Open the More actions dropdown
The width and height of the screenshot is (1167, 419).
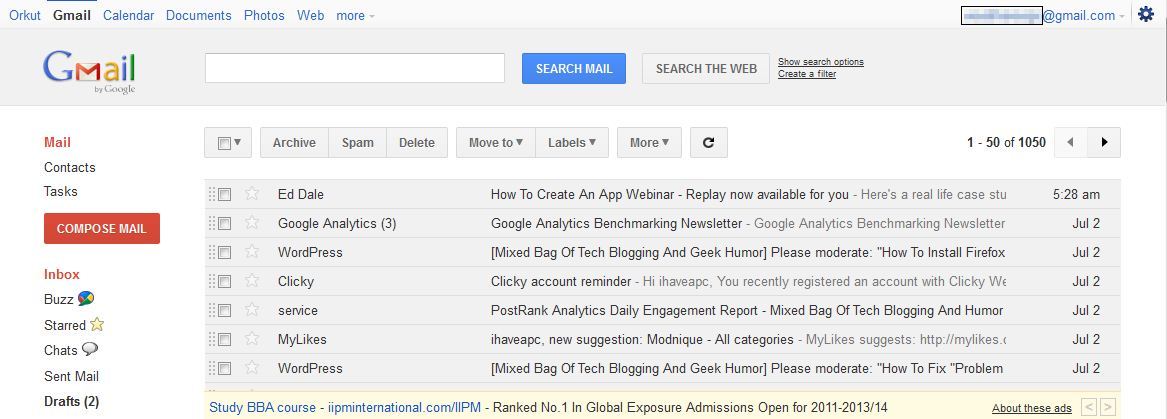pyautogui.click(x=649, y=143)
